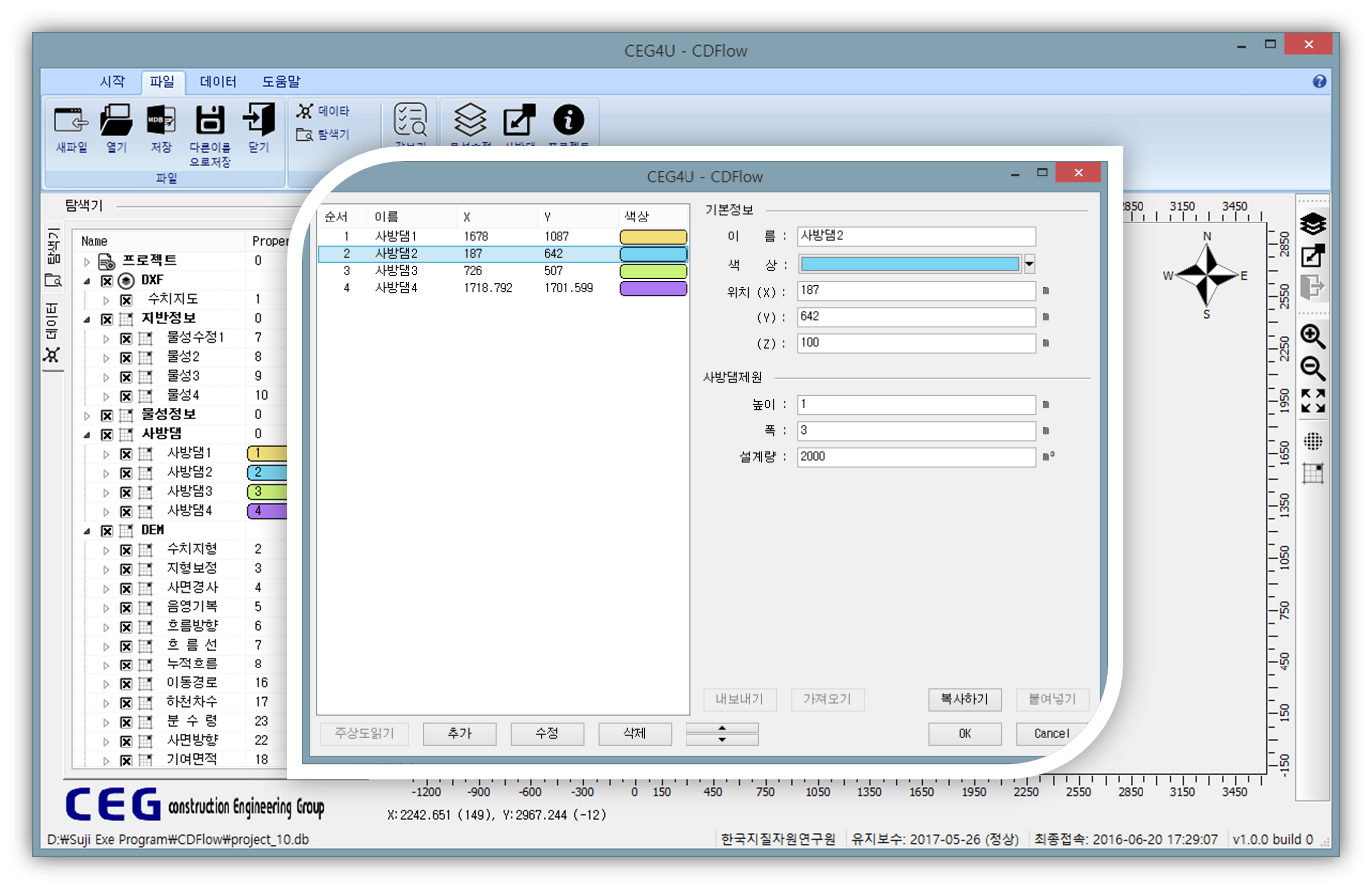Toggle the DEM checkbox
The width and height of the screenshot is (1372, 889).
[x=107, y=531]
